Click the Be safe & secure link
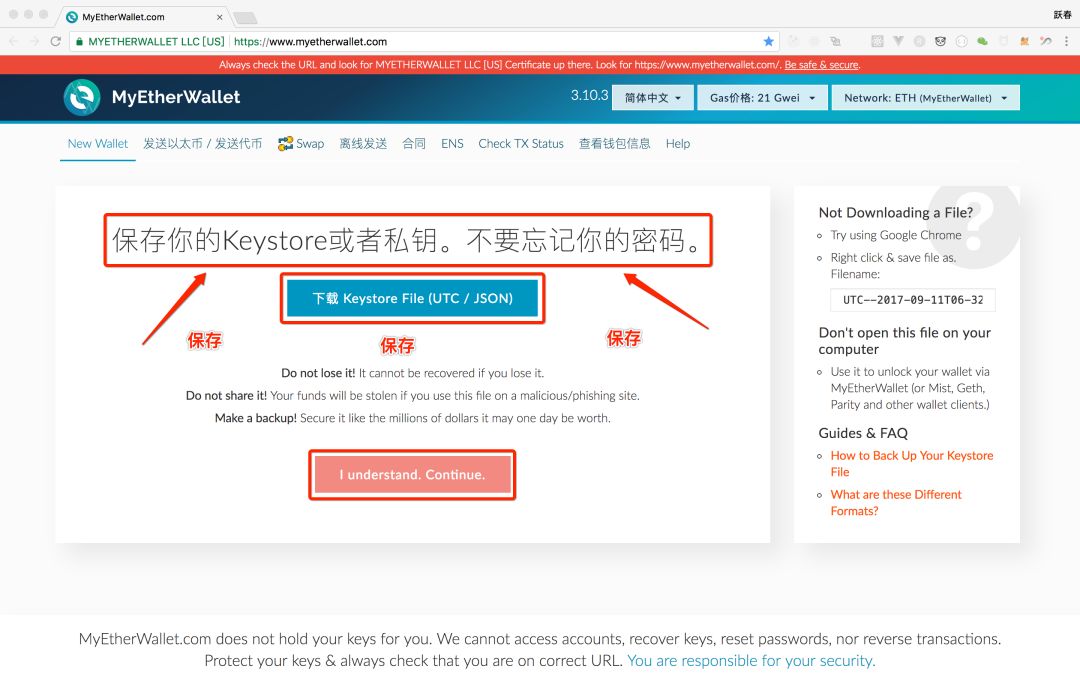 pyautogui.click(x=821, y=65)
